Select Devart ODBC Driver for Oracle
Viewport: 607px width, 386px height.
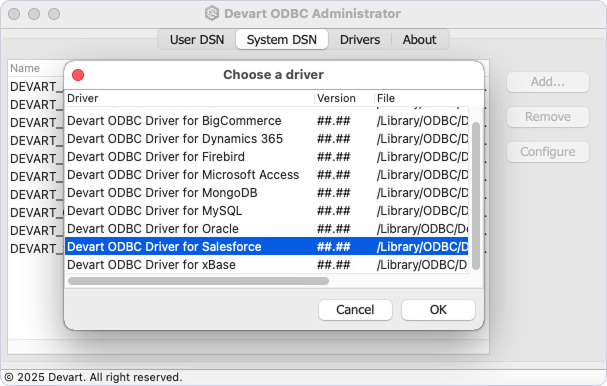point(266,229)
